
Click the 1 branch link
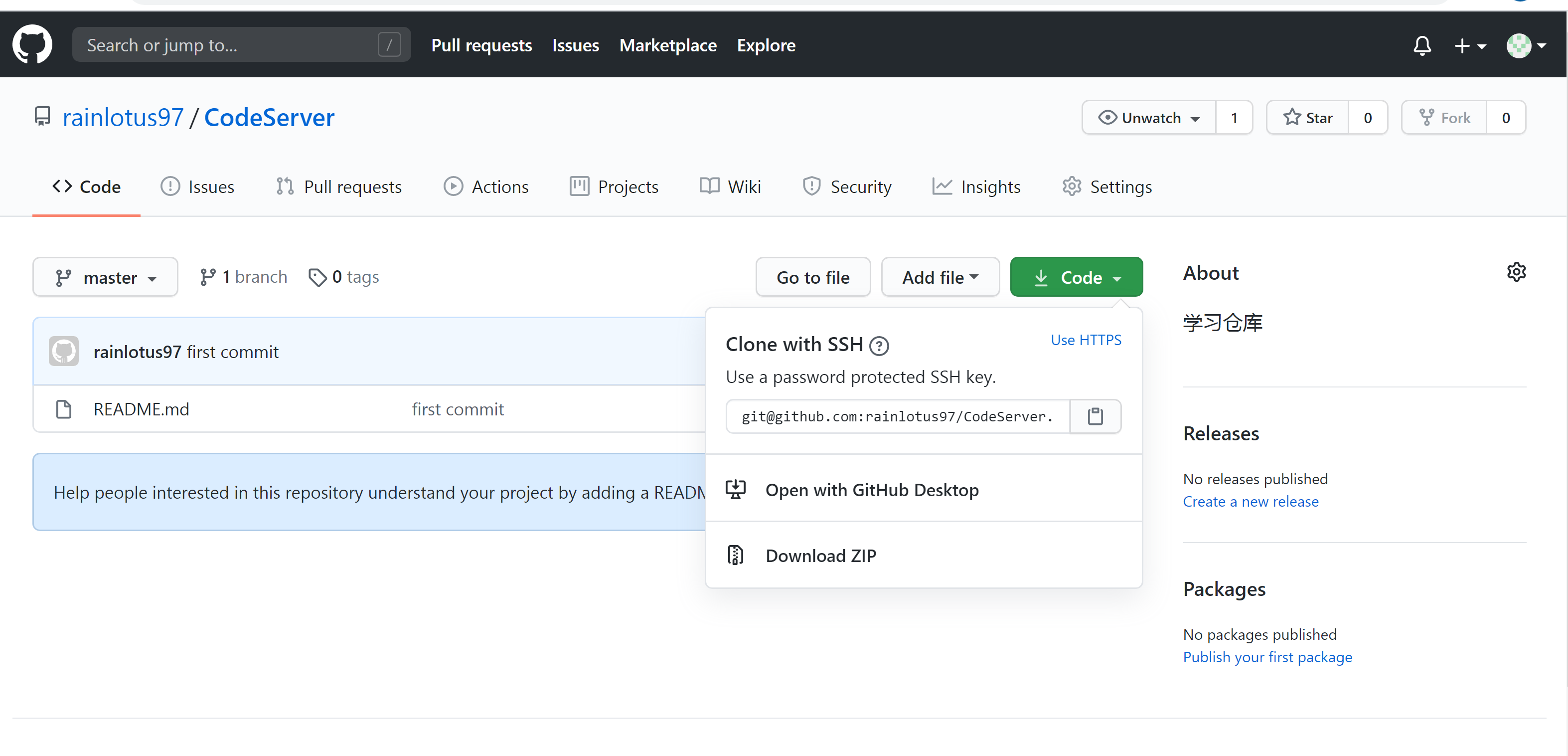pos(244,277)
